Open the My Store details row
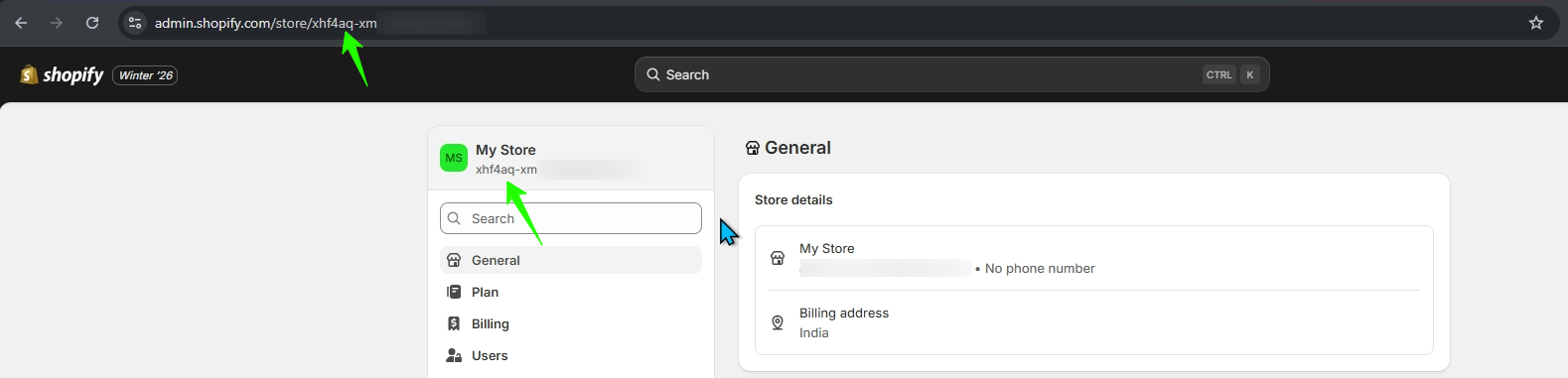Screen dimensions: 1568x378 (x=1094, y=258)
